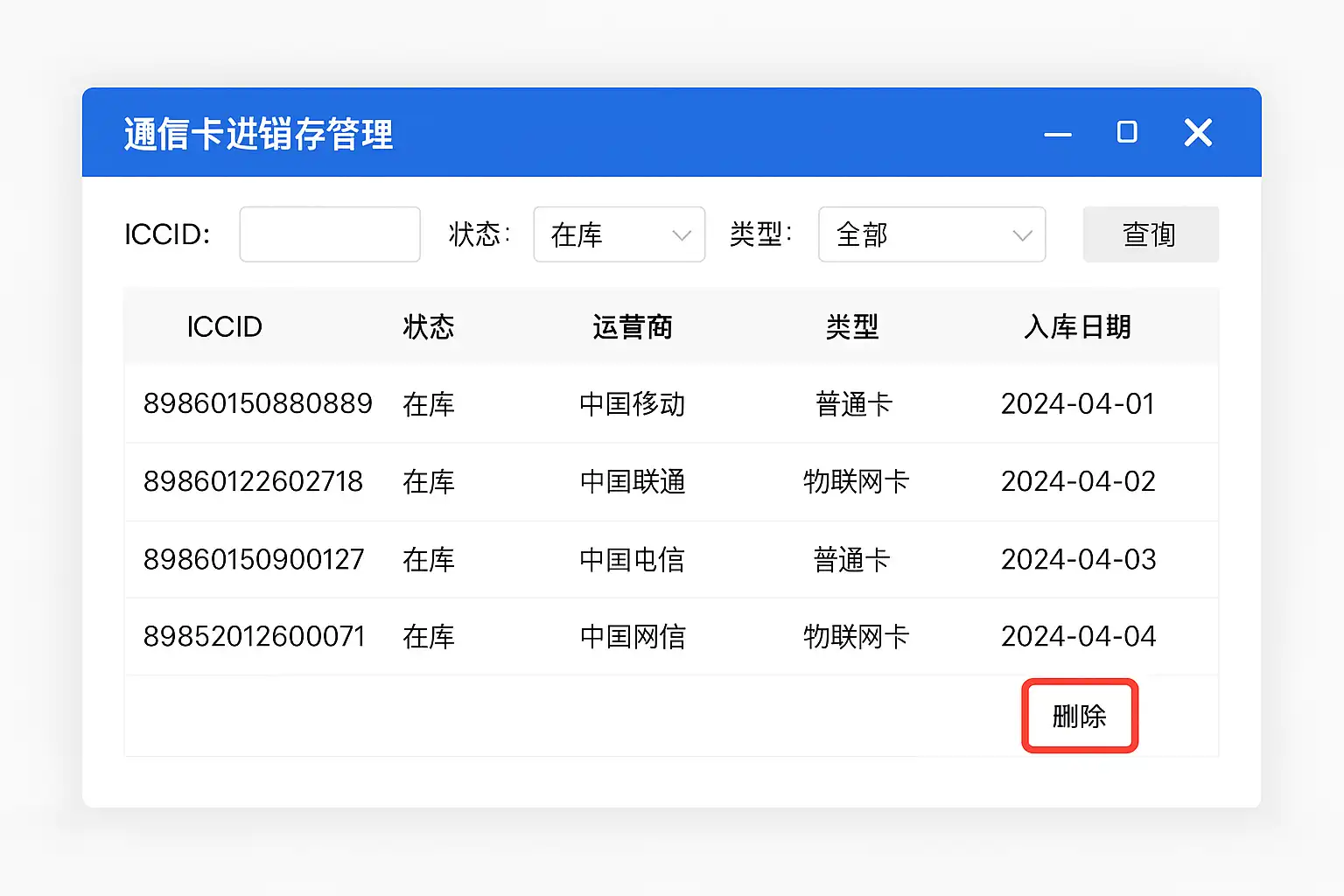Click the 删除 button
This screenshot has height=896, width=1344.
(x=1080, y=716)
